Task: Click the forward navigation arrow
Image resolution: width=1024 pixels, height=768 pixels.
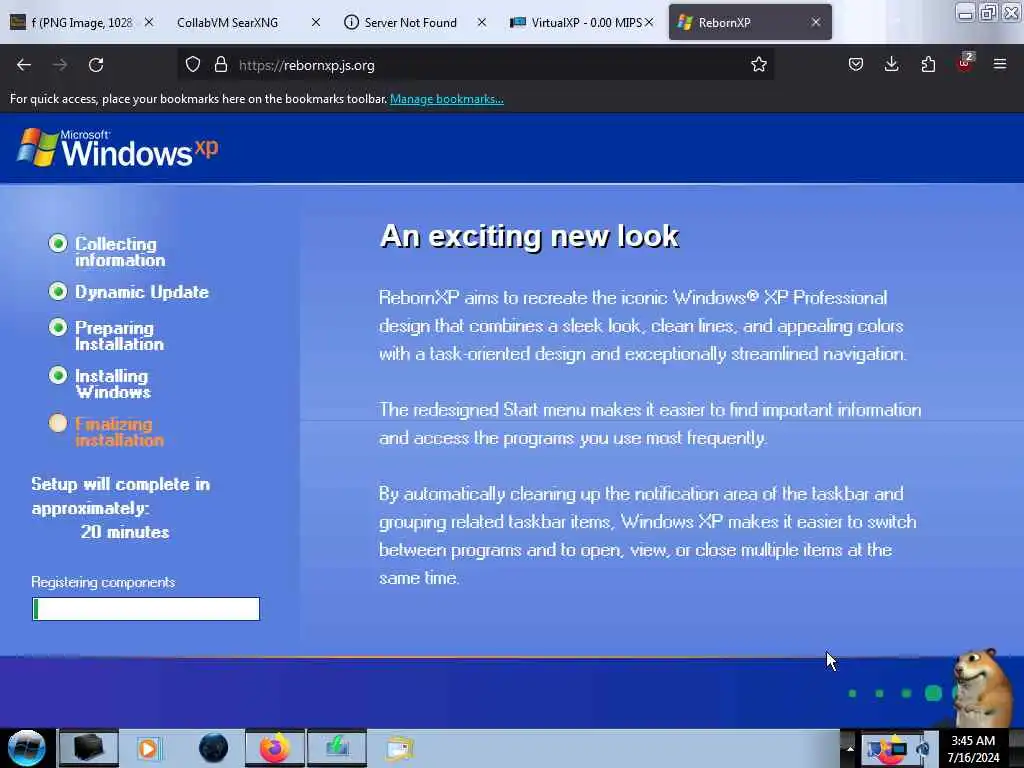Action: 60,65
